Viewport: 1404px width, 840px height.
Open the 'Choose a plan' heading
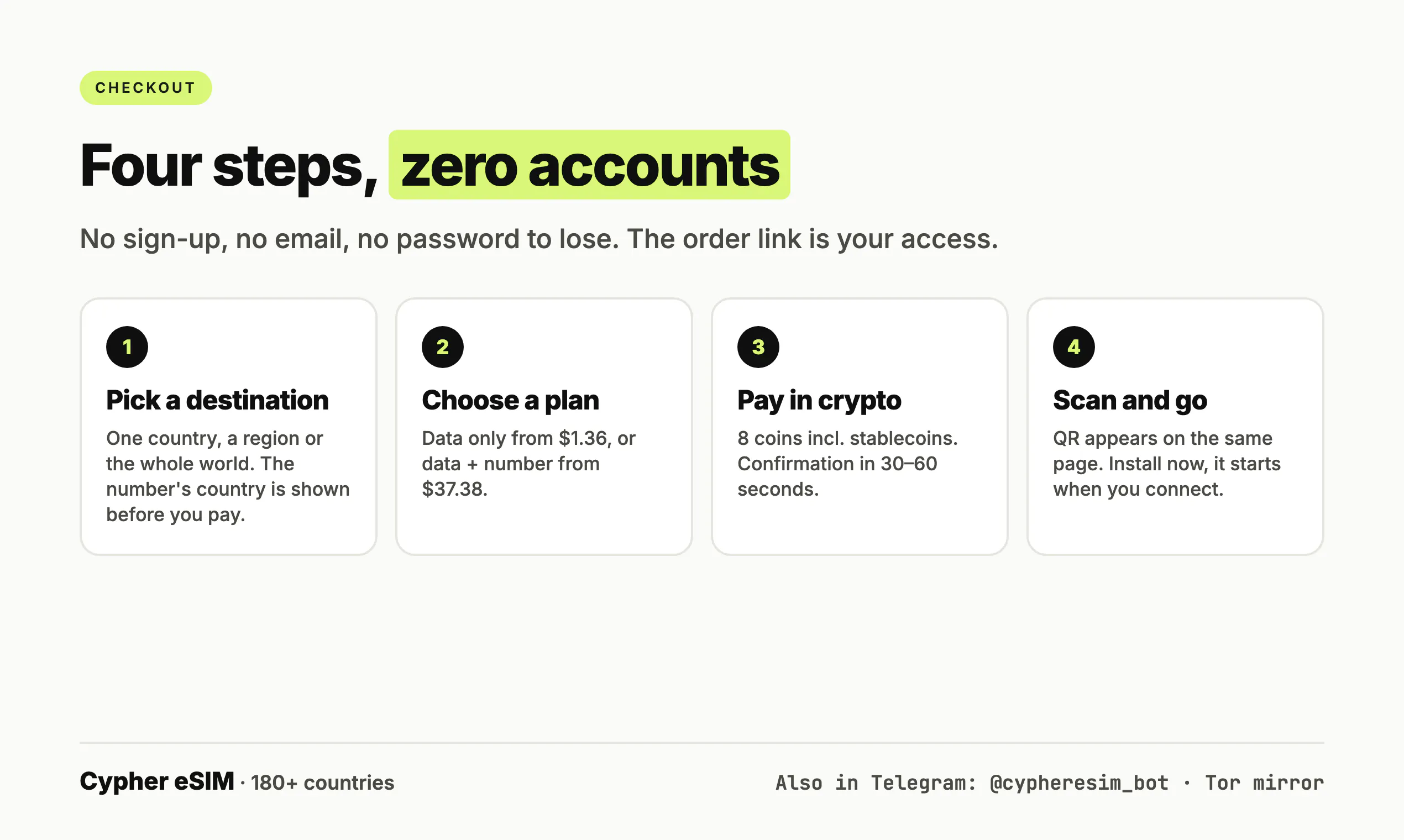[510, 400]
